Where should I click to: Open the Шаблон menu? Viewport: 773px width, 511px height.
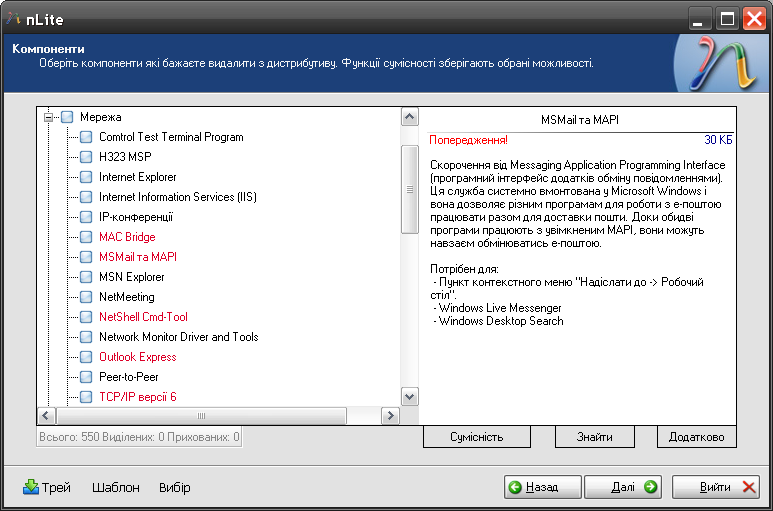(x=115, y=488)
